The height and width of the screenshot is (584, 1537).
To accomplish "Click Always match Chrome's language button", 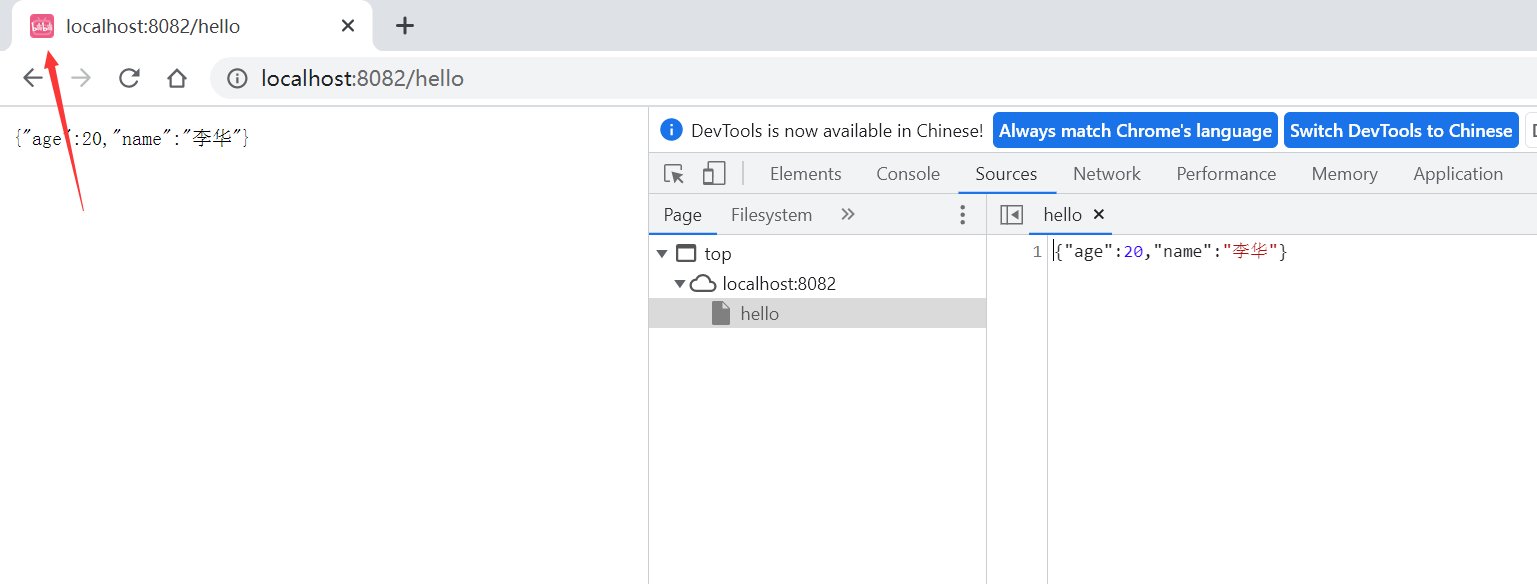I will coord(1135,130).
